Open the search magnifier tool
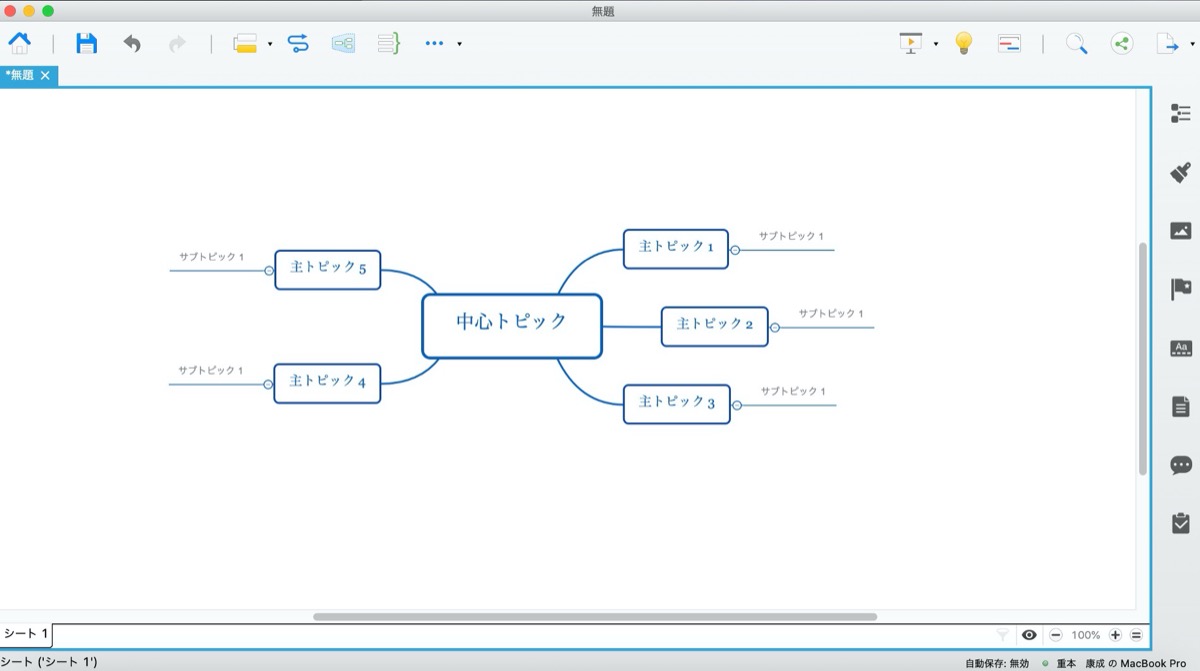1200x671 pixels. point(1076,43)
